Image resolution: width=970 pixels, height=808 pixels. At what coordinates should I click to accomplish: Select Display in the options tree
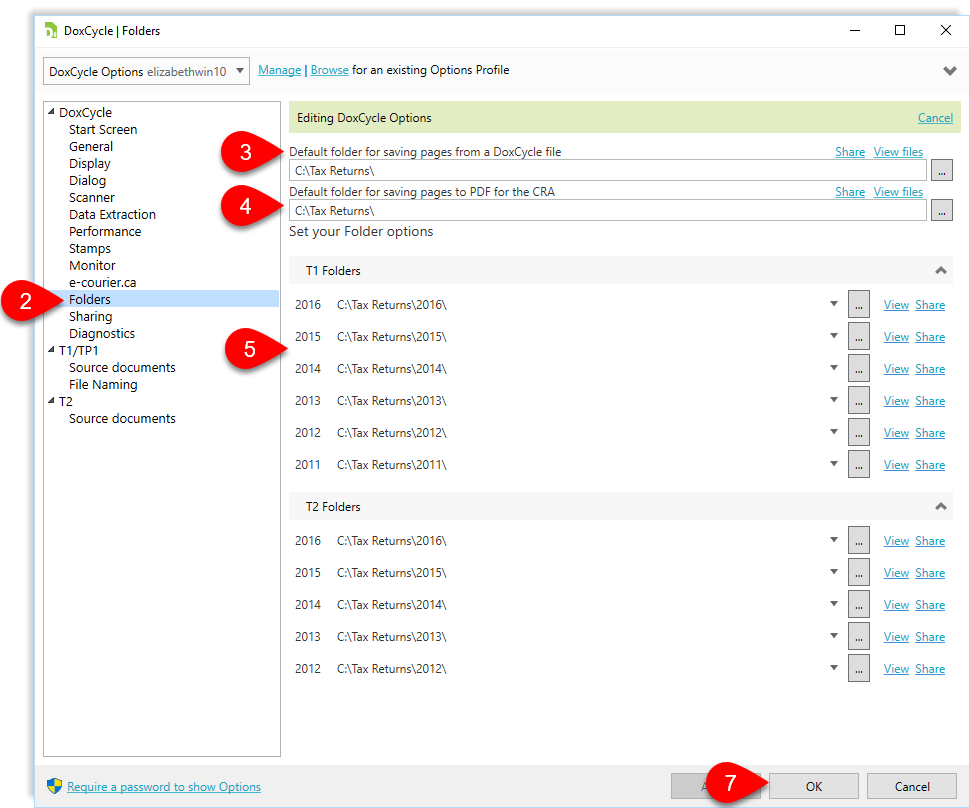(90, 163)
